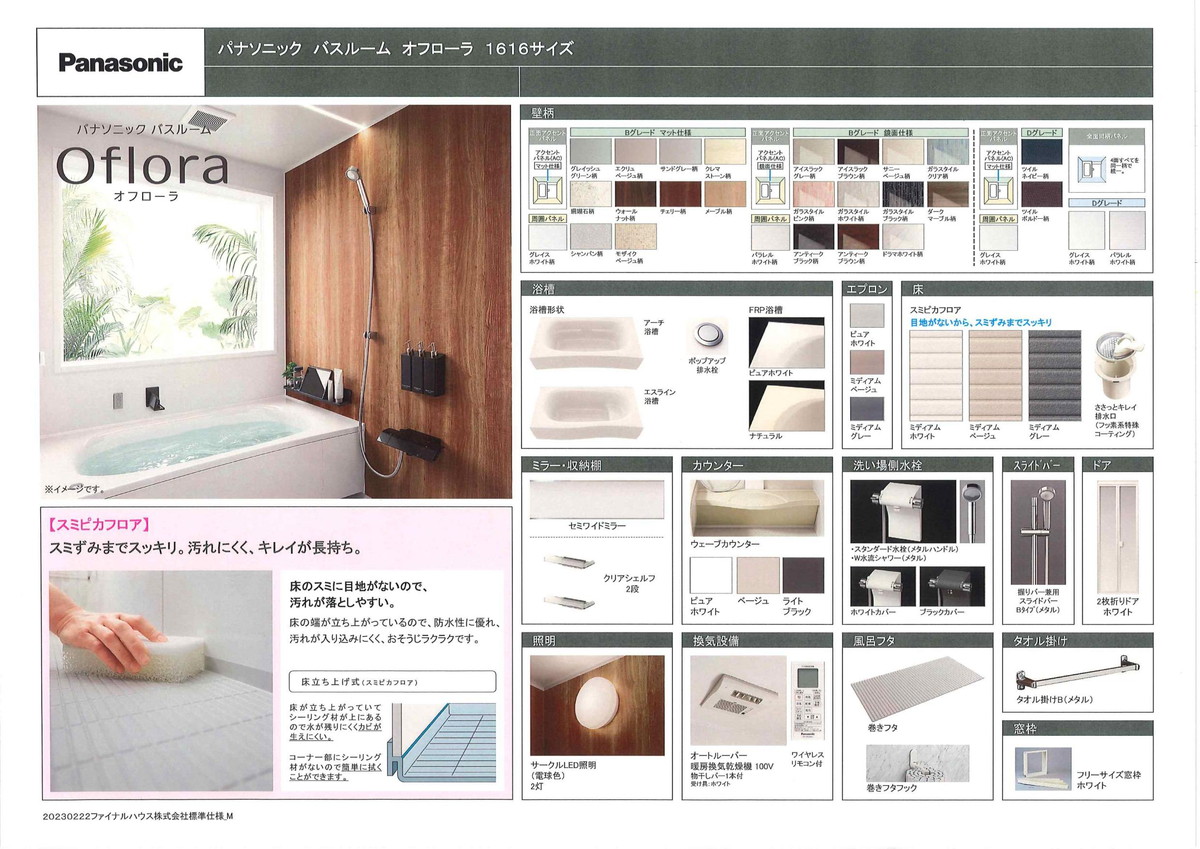Select the グレイッシュグリーン柄 wall swatch
Image resolution: width=1200 pixels, height=849 pixels.
point(589,151)
